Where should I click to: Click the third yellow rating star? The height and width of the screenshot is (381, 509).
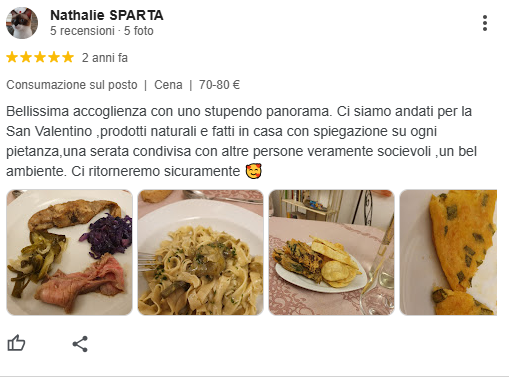click(x=40, y=57)
